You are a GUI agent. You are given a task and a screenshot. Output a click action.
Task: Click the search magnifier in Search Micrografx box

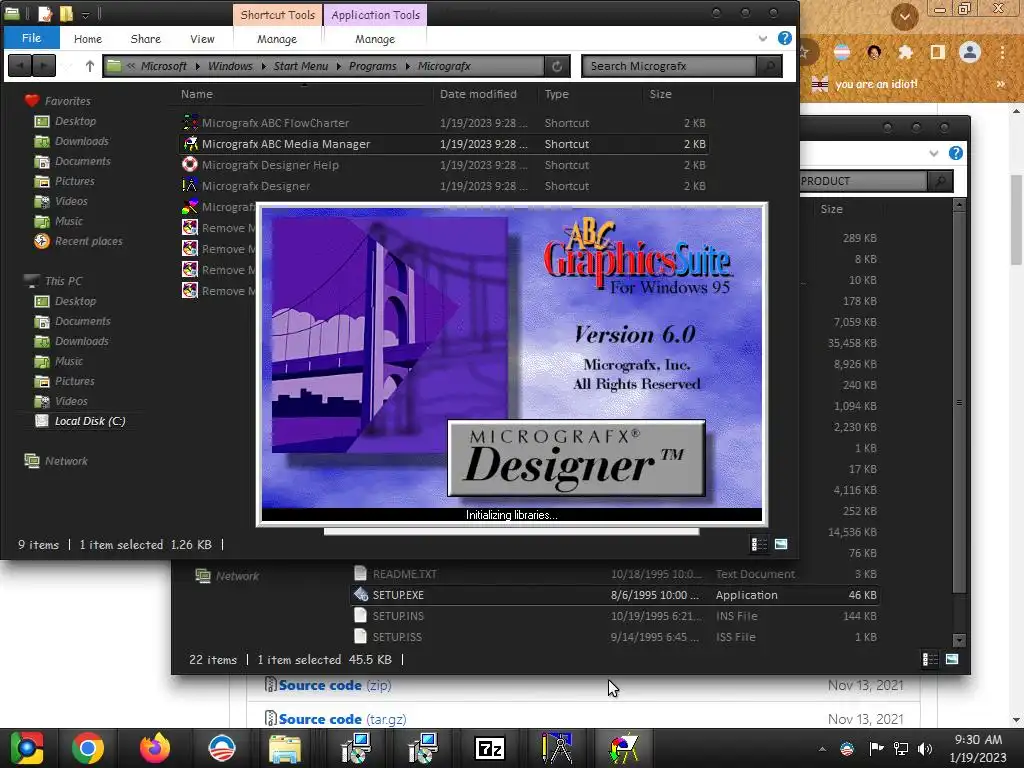point(769,66)
